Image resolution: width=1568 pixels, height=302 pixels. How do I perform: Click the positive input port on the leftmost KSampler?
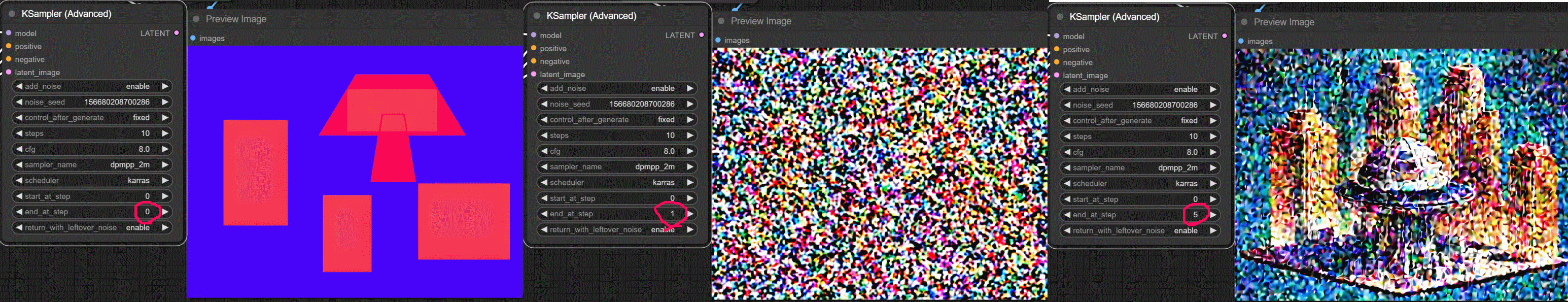coord(9,46)
